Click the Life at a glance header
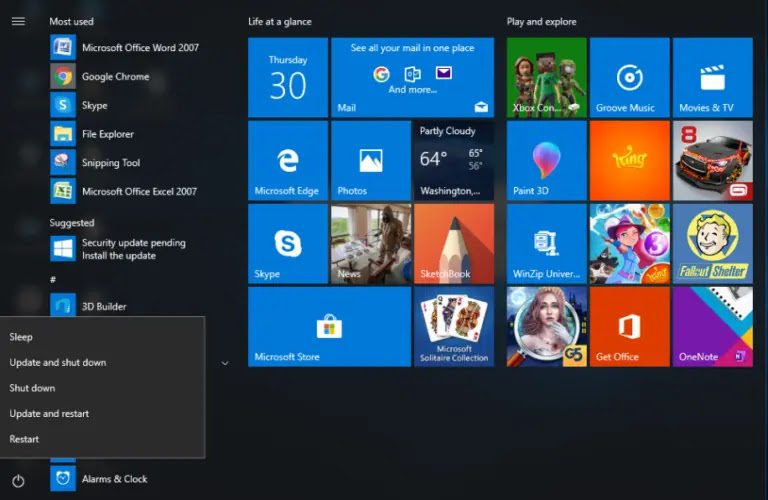Image resolution: width=768 pixels, height=500 pixels. [x=280, y=22]
